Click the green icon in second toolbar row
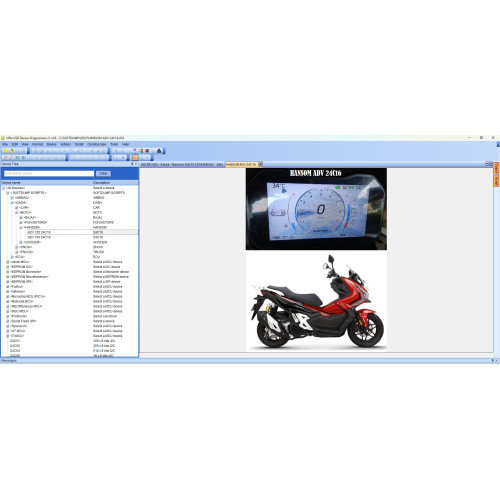The height and width of the screenshot is (500, 500). coord(23,157)
